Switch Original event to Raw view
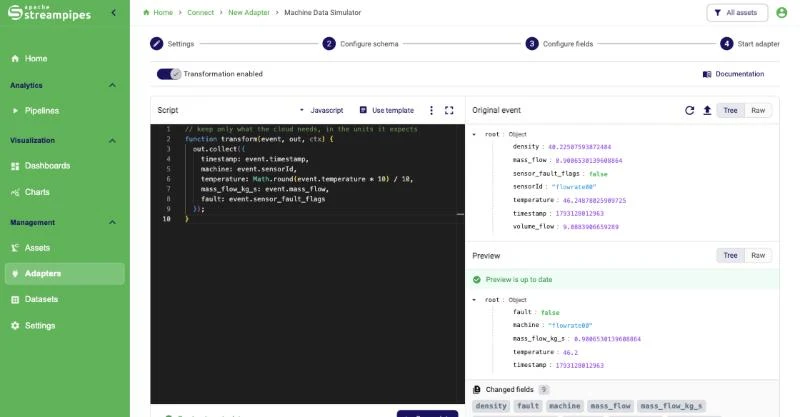Image resolution: width=800 pixels, height=417 pixels. [x=758, y=110]
